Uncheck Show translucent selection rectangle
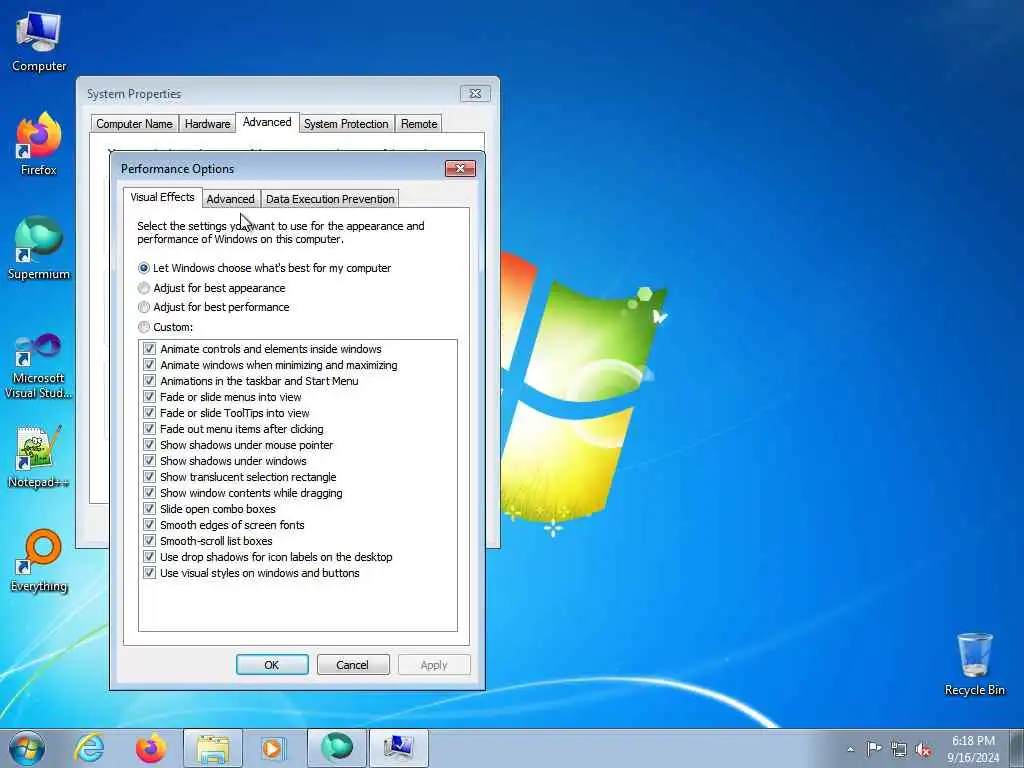1024x768 pixels. (150, 477)
